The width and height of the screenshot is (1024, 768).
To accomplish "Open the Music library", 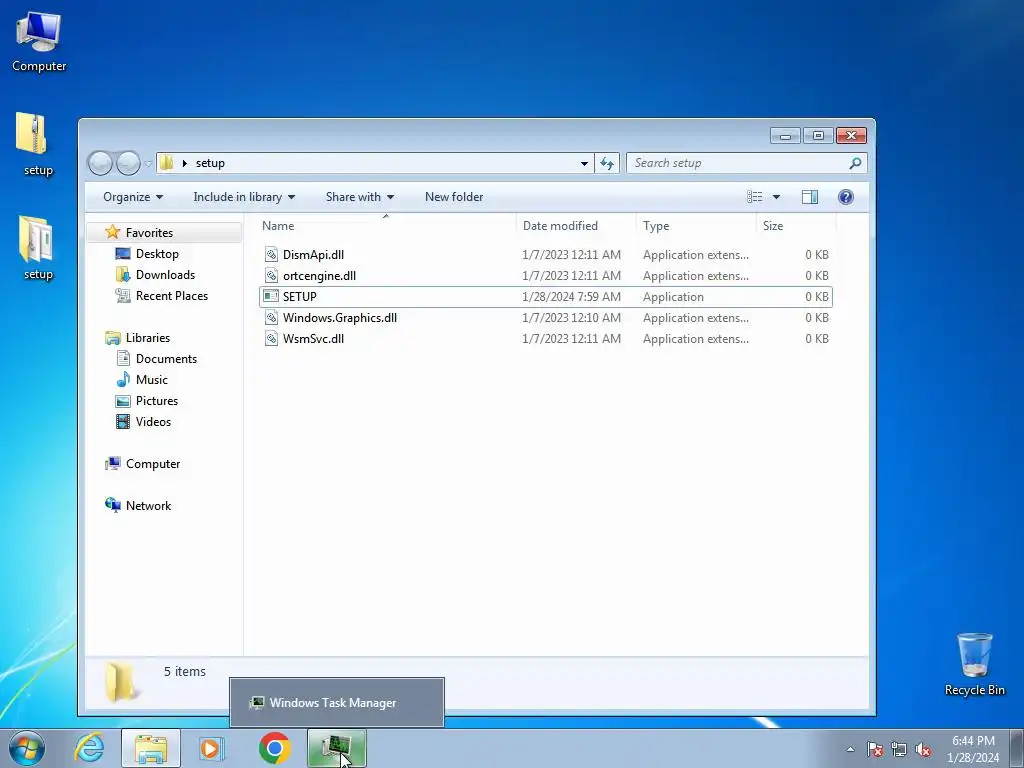I will point(152,379).
